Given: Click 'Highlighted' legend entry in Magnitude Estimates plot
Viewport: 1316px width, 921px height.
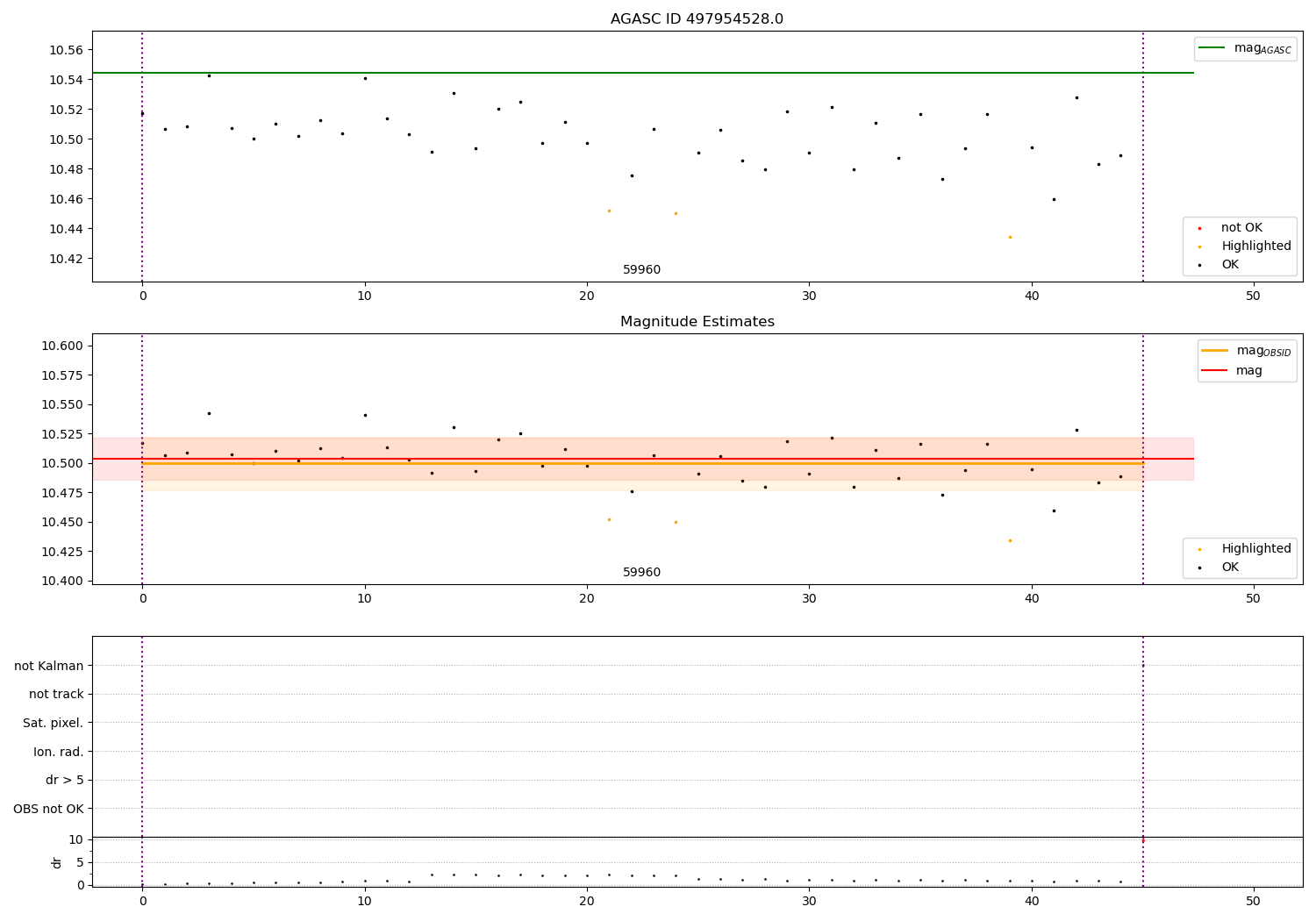Looking at the screenshot, I should pos(1244,549).
